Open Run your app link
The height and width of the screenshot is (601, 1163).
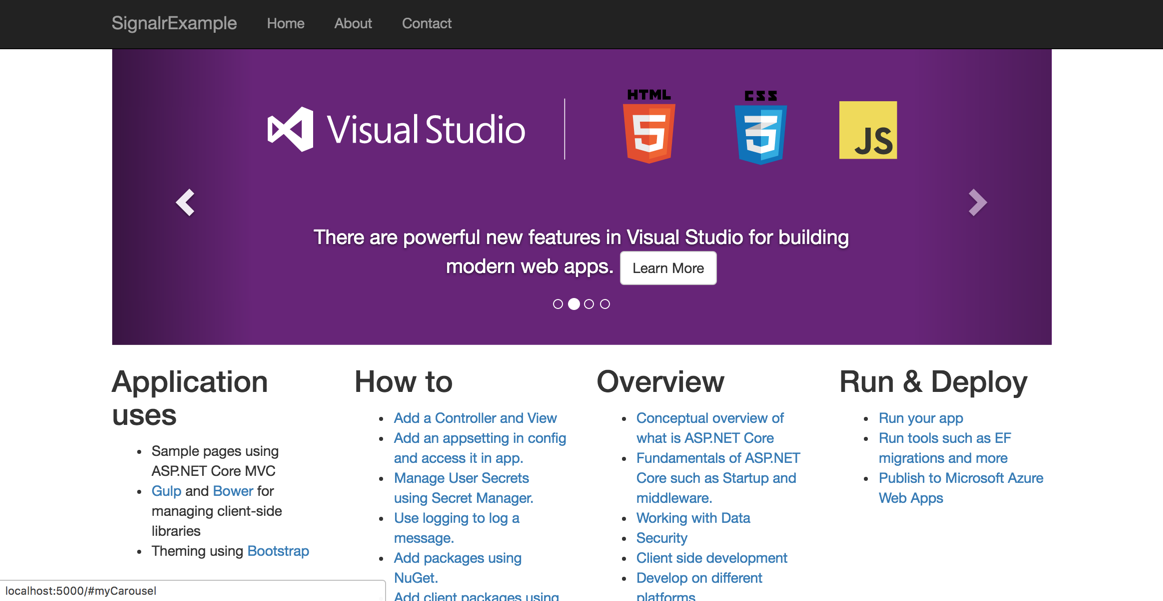pyautogui.click(x=921, y=418)
